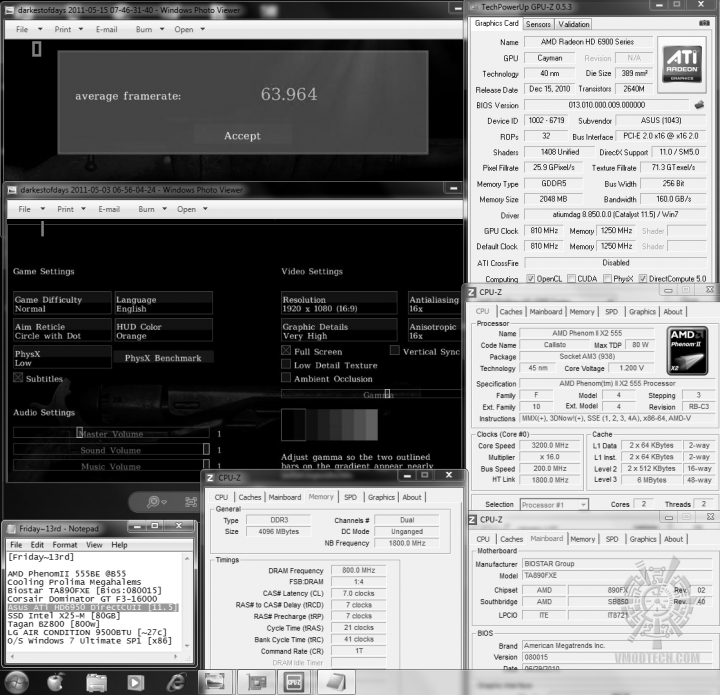Adjust Master Volume slider
The image size is (720, 695).
tap(111, 433)
